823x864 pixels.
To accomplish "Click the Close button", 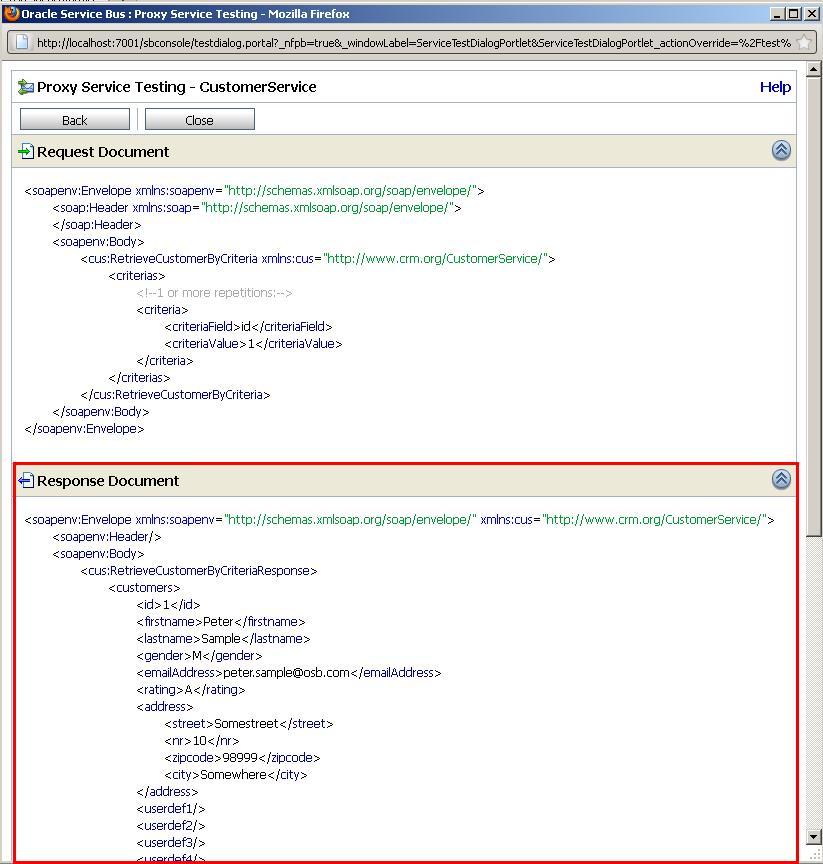I will coord(199,120).
